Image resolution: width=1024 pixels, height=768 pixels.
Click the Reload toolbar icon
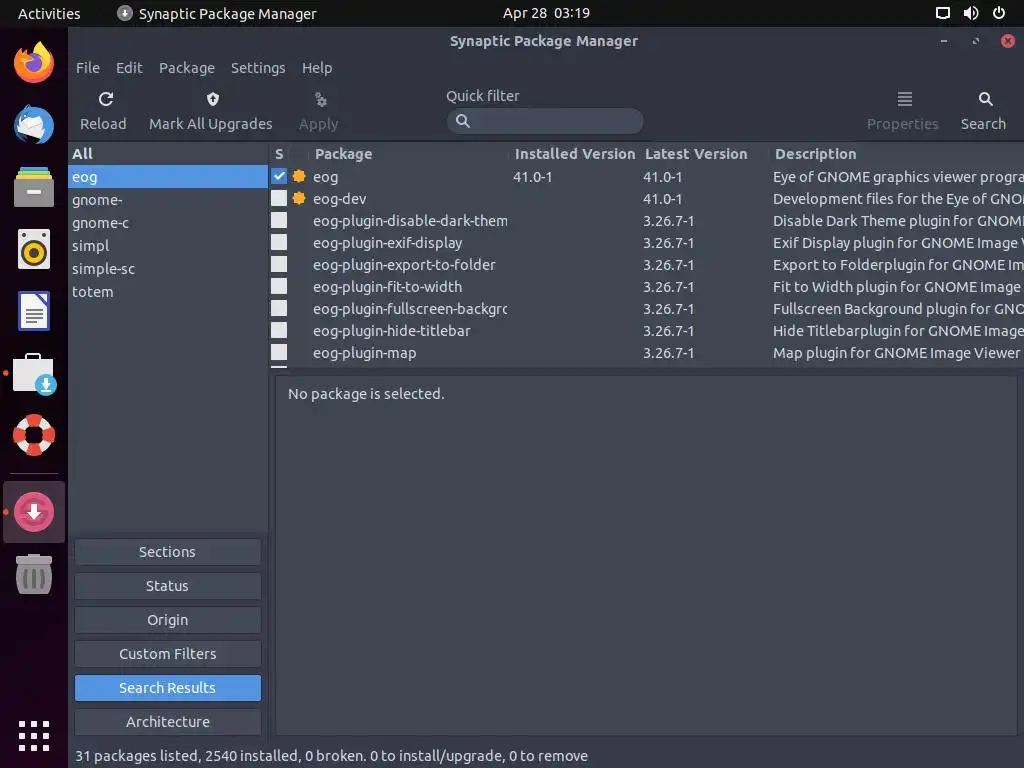(x=106, y=99)
